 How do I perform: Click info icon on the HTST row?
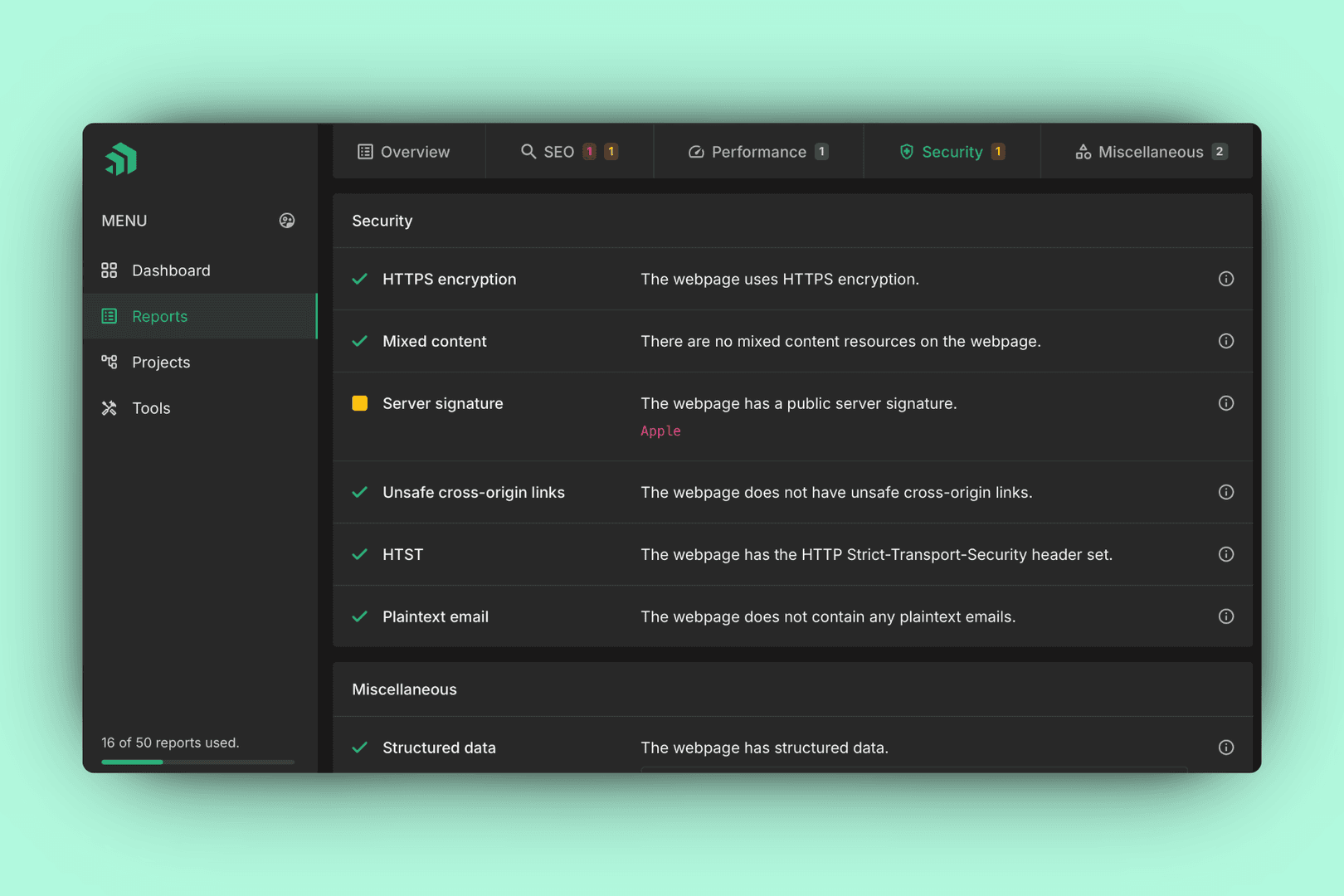point(1225,554)
